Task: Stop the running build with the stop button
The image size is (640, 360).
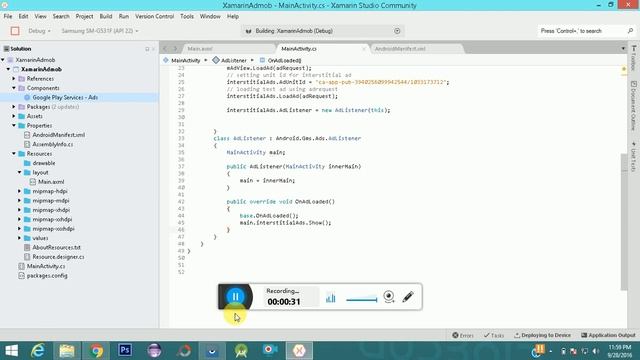Action: (15, 31)
